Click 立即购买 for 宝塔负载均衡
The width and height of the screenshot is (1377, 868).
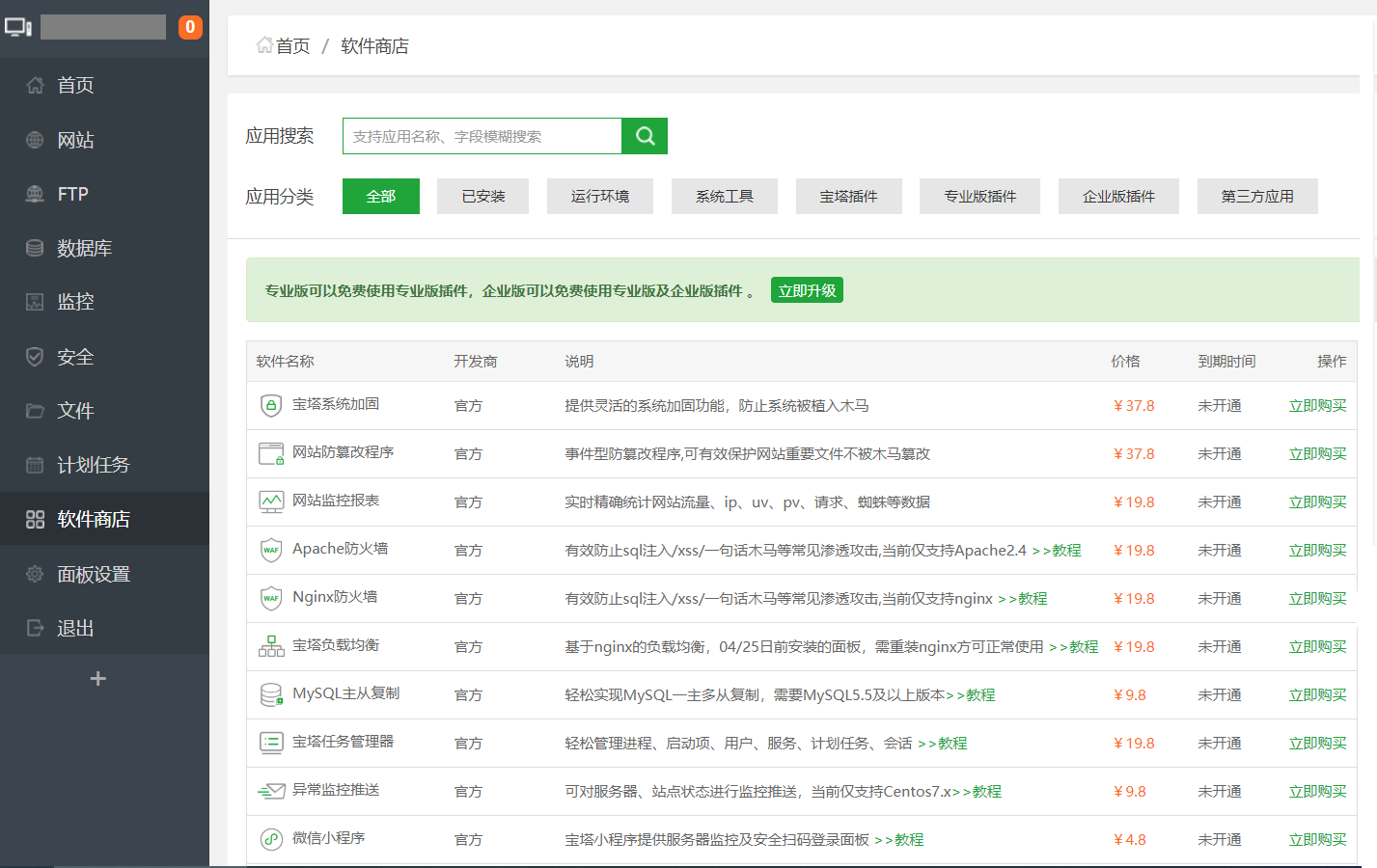pos(1317,647)
